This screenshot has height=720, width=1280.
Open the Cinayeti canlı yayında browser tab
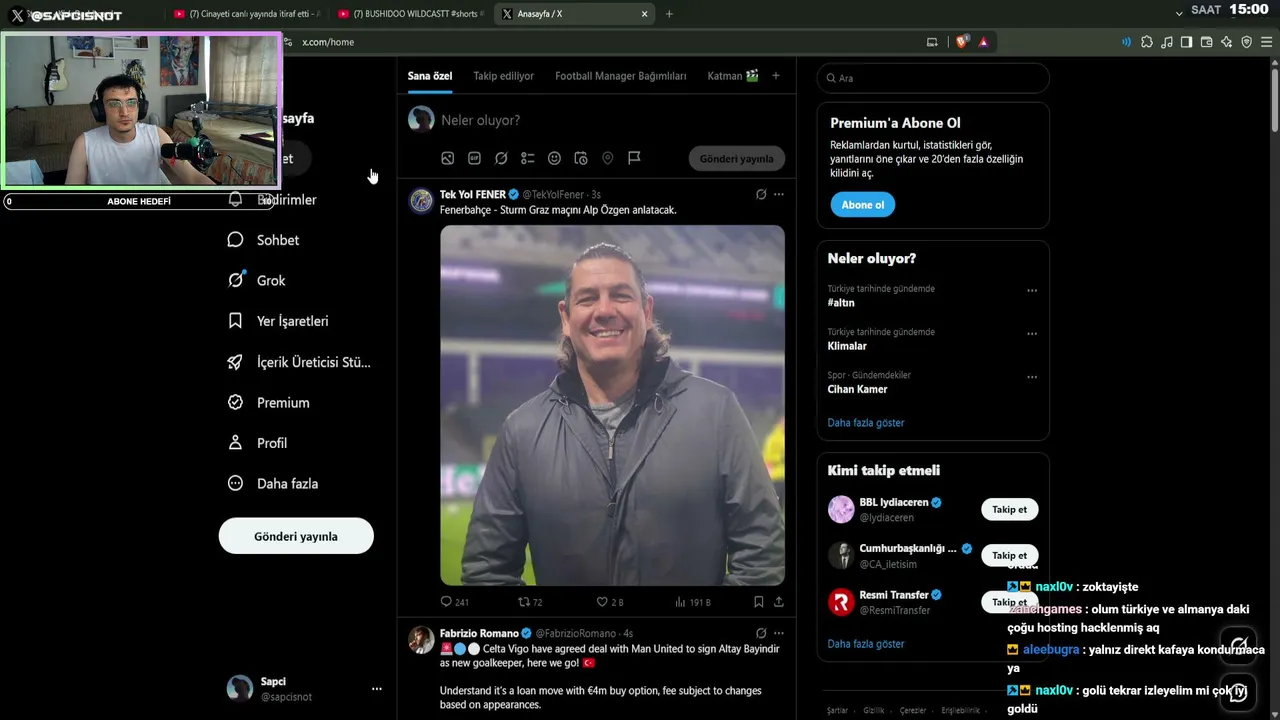pyautogui.click(x=247, y=14)
